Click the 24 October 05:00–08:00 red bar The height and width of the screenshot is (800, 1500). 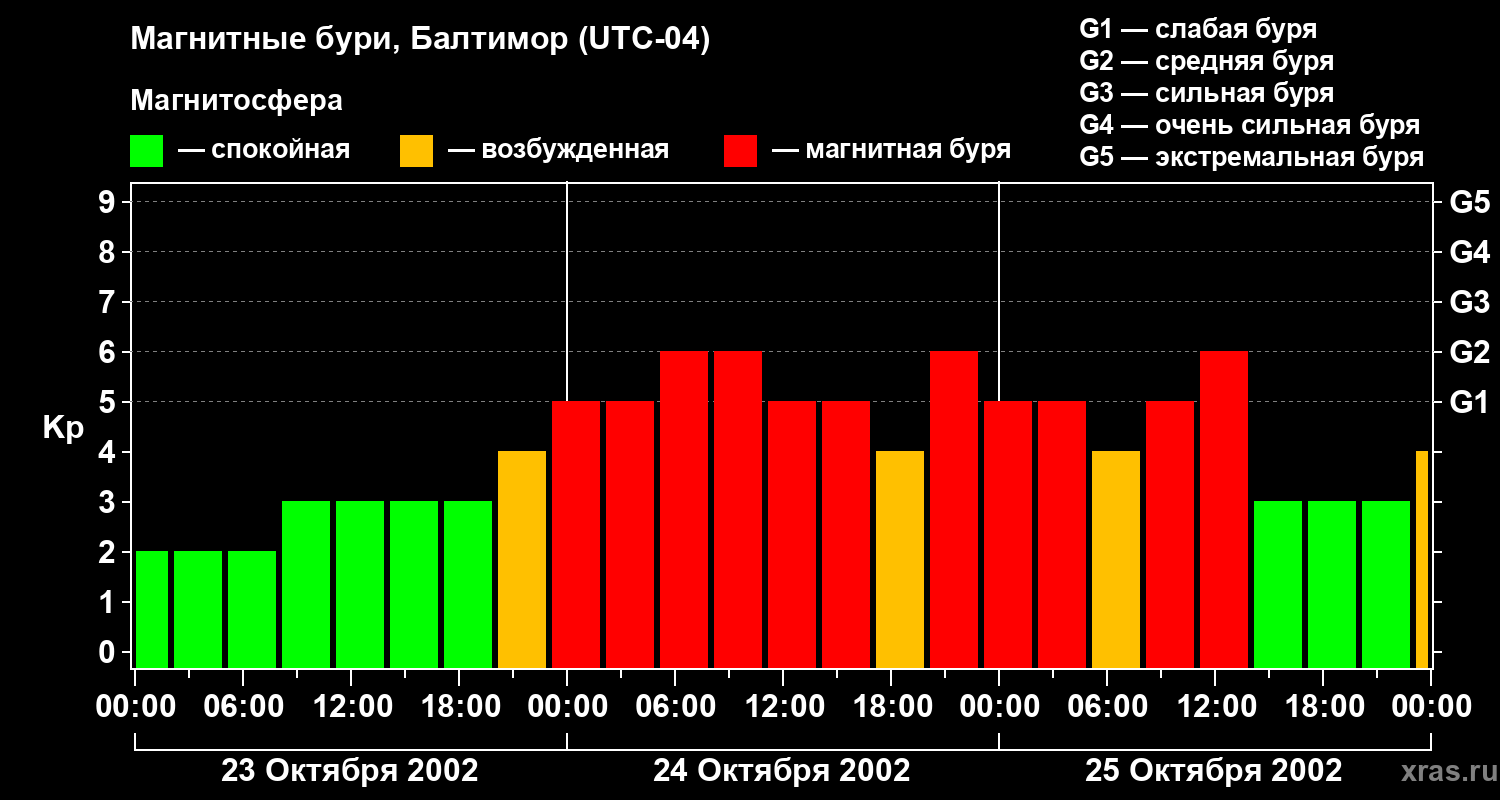tap(684, 510)
